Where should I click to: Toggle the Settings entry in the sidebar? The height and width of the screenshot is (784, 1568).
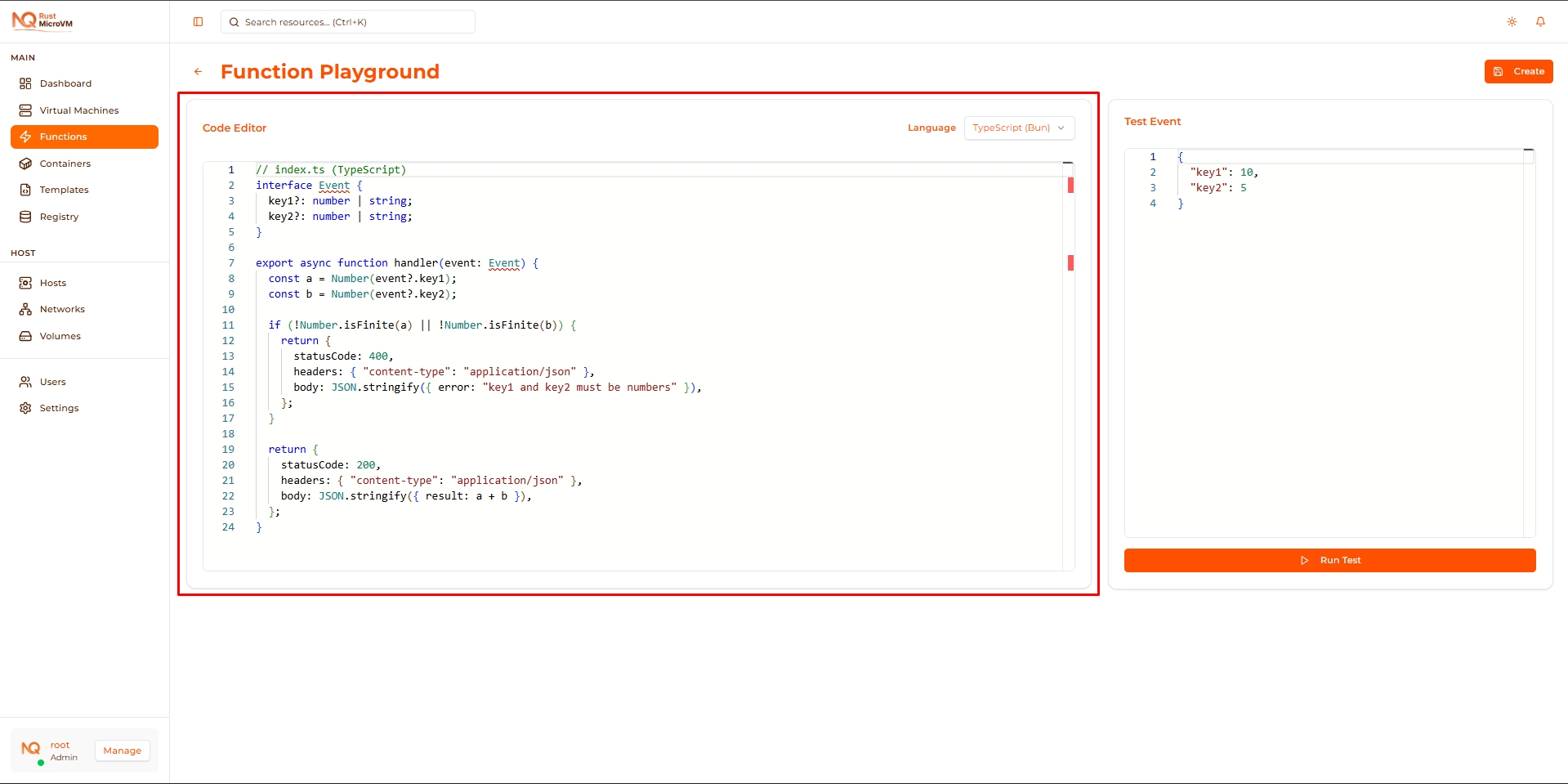(26, 407)
